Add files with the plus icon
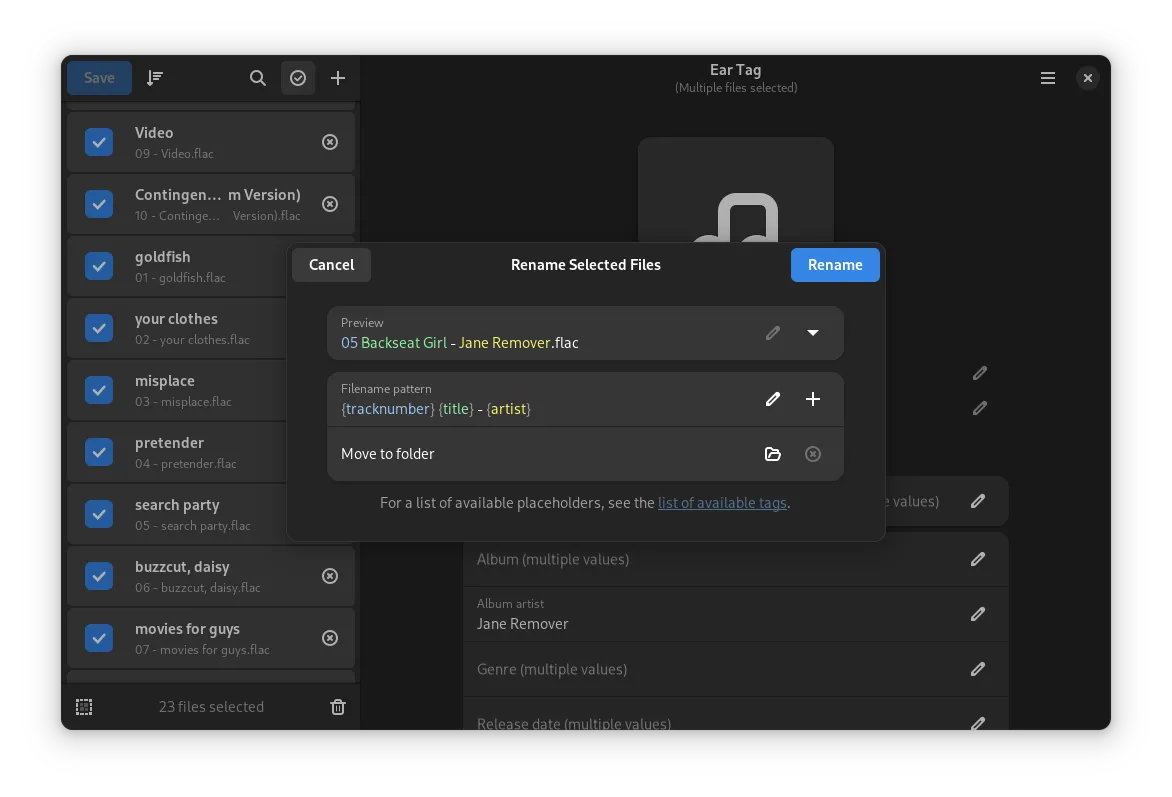Viewport: 1172px width, 797px height. [x=338, y=78]
